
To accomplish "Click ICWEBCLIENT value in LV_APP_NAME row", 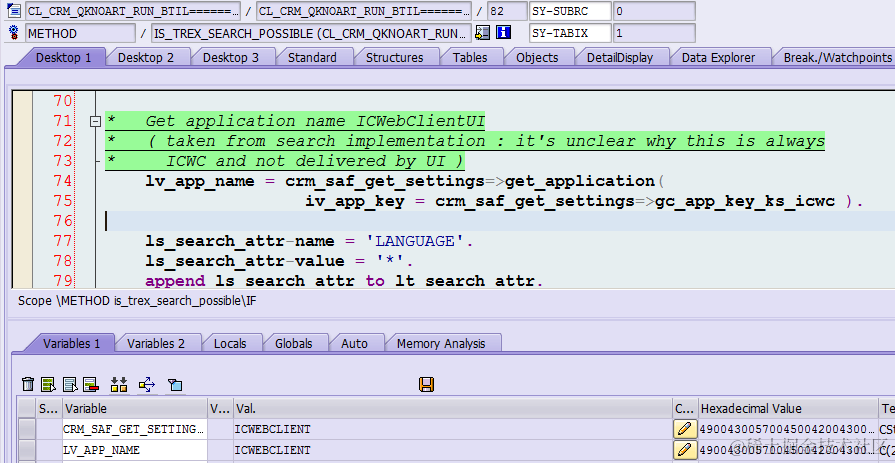I will click(272, 450).
